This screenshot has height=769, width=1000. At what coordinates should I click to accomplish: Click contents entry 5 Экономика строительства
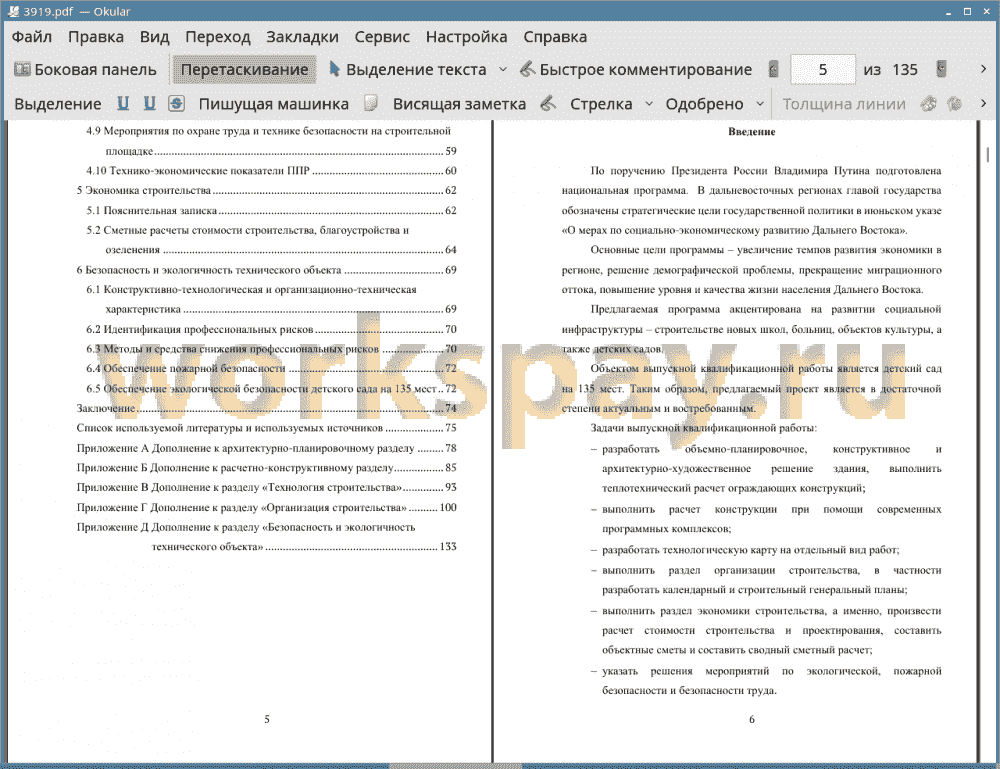pyautogui.click(x=267, y=190)
